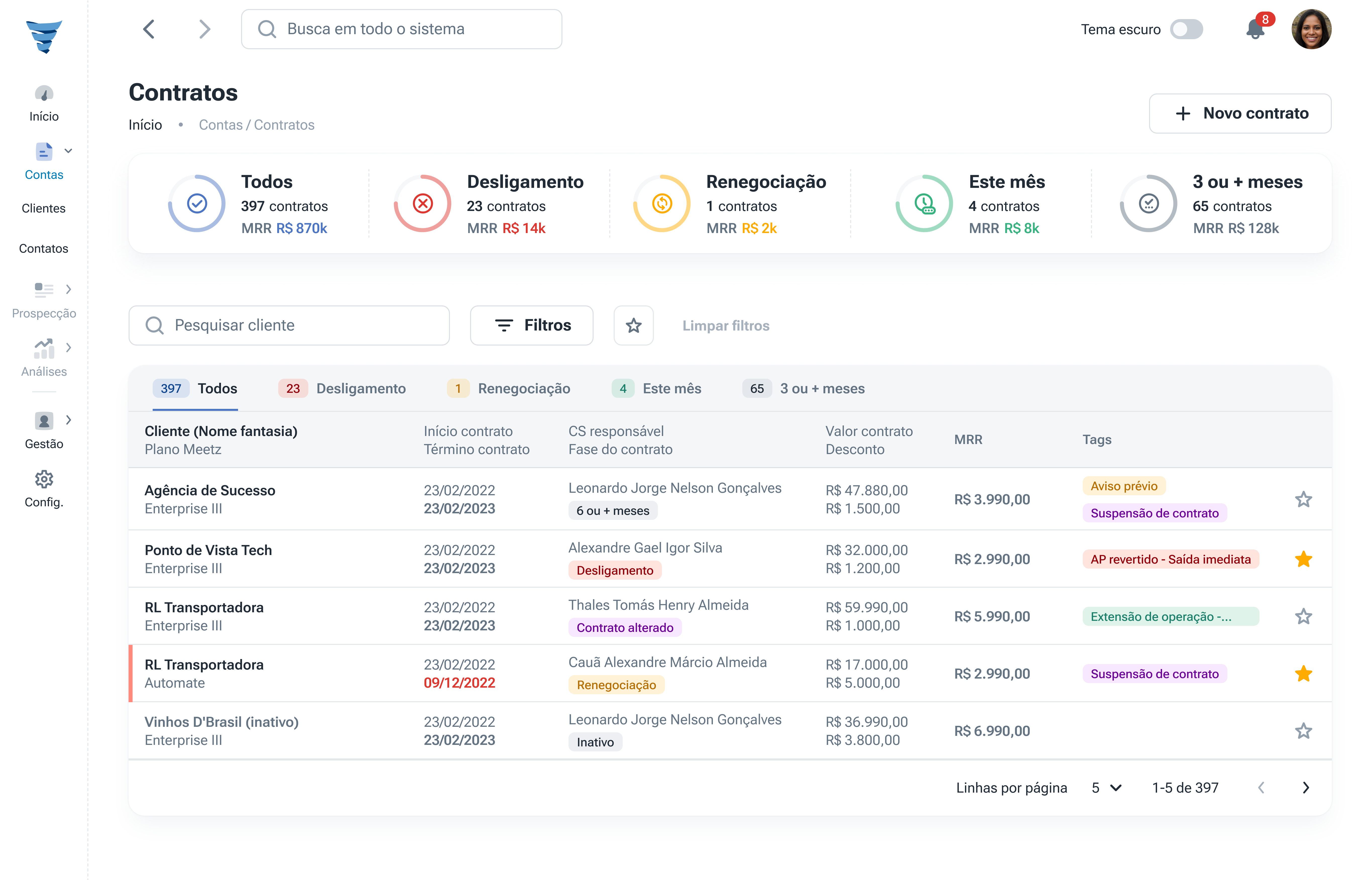Click the Desligamento red circle icon
Image resolution: width=1372 pixels, height=880 pixels.
[423, 204]
